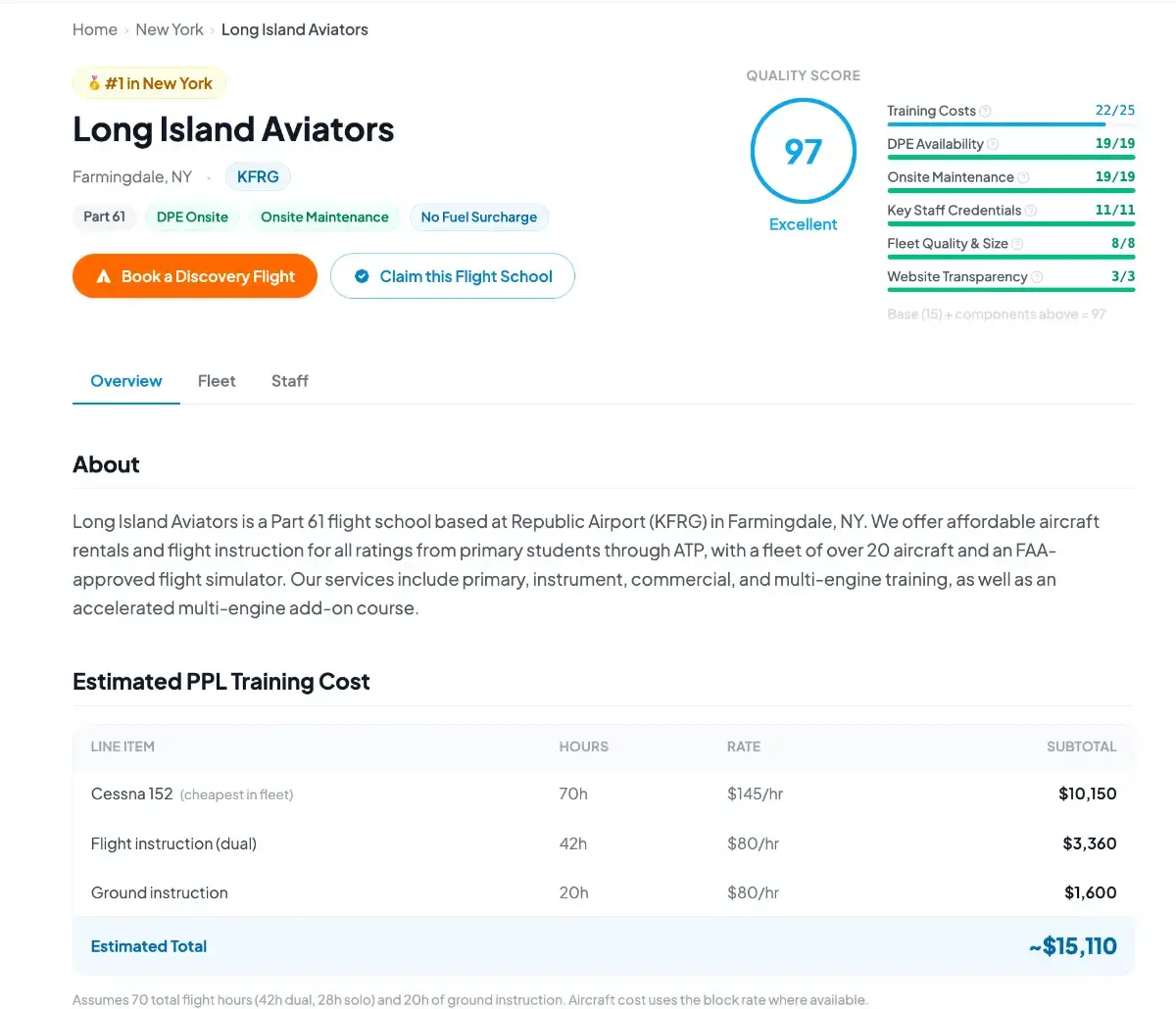The image size is (1176, 1009).
Task: Click the LINE ITEM column header
Action: click(x=122, y=746)
